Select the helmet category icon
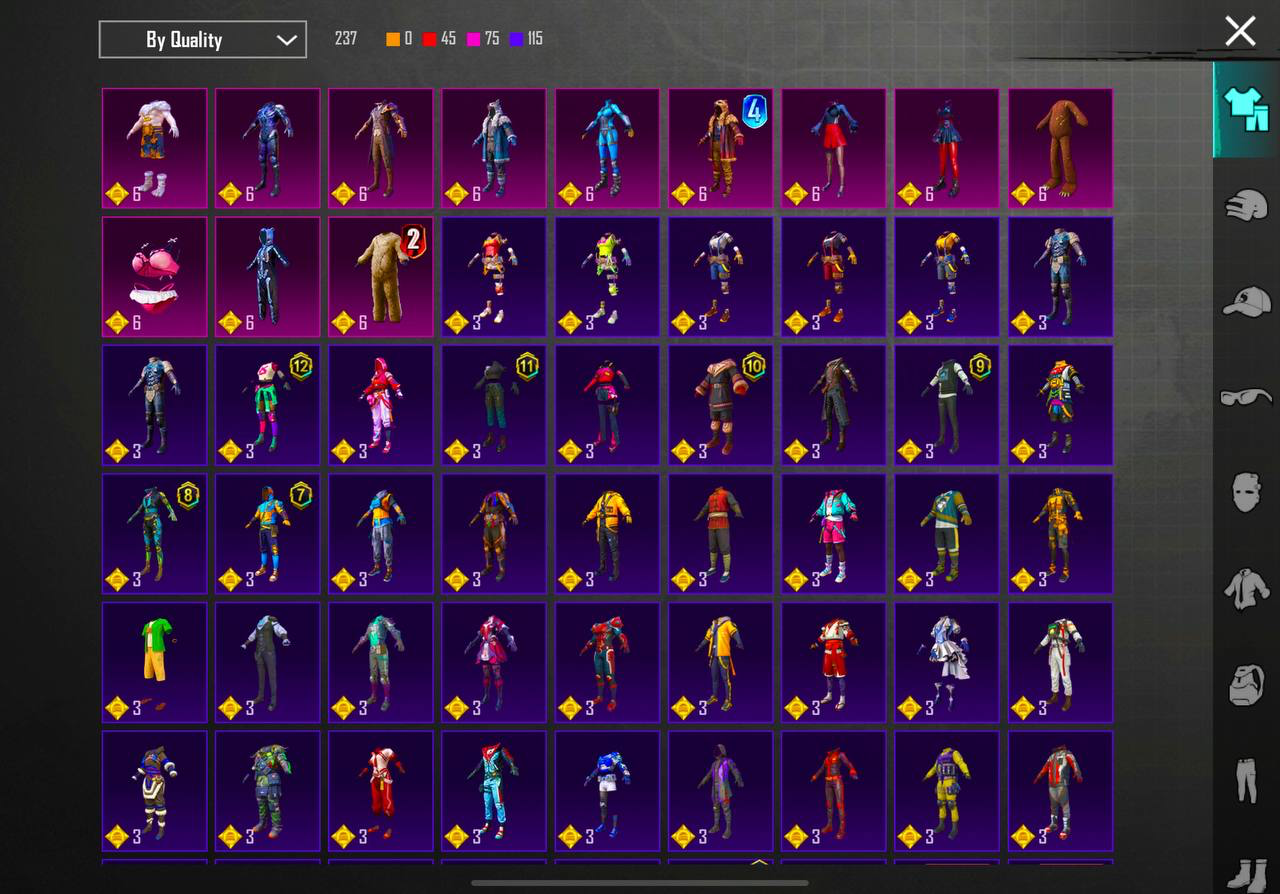The image size is (1280, 894). pos(1246,205)
